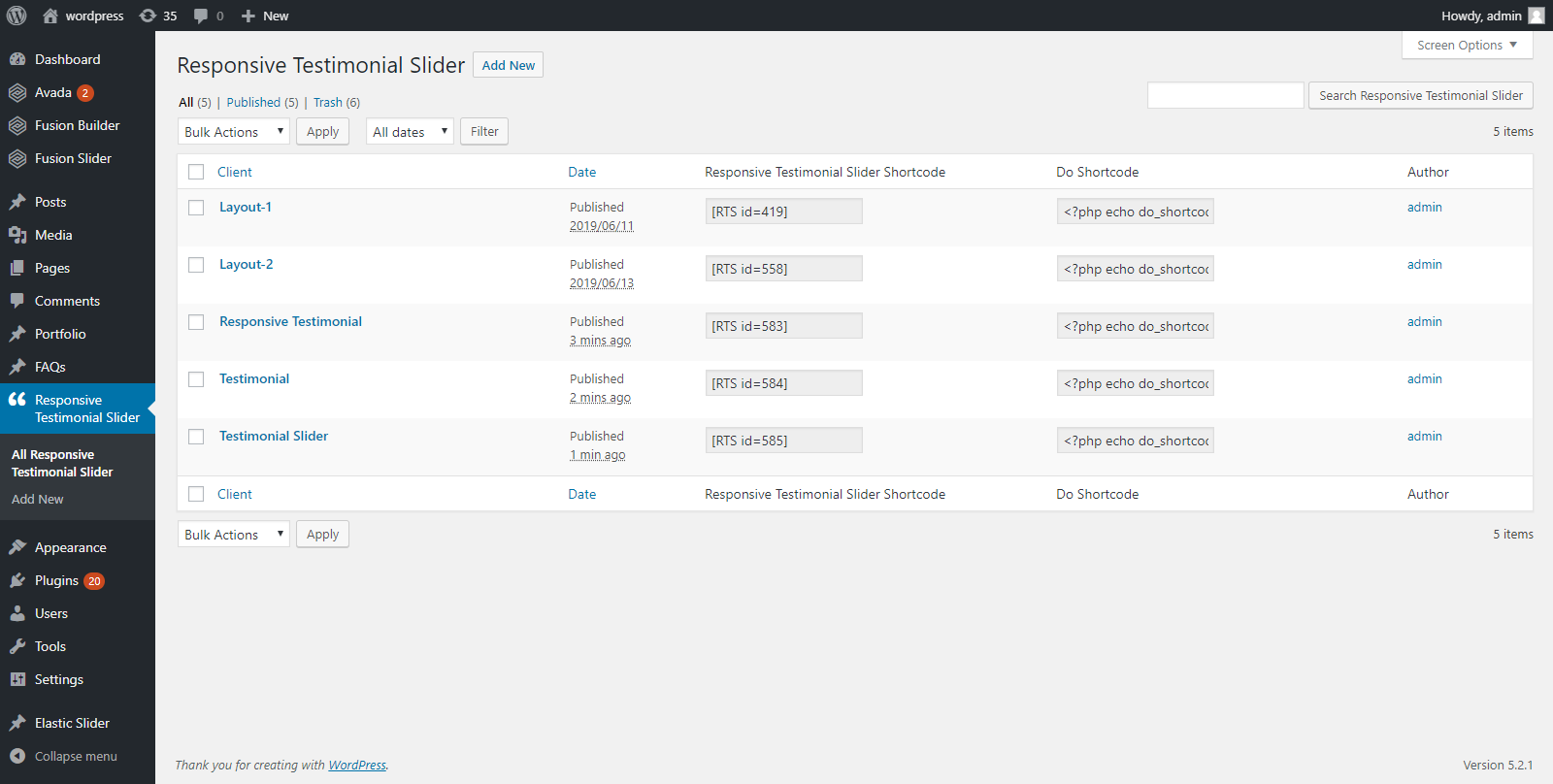
Task: Click the Dashboard gauge icon
Action: coord(17,59)
